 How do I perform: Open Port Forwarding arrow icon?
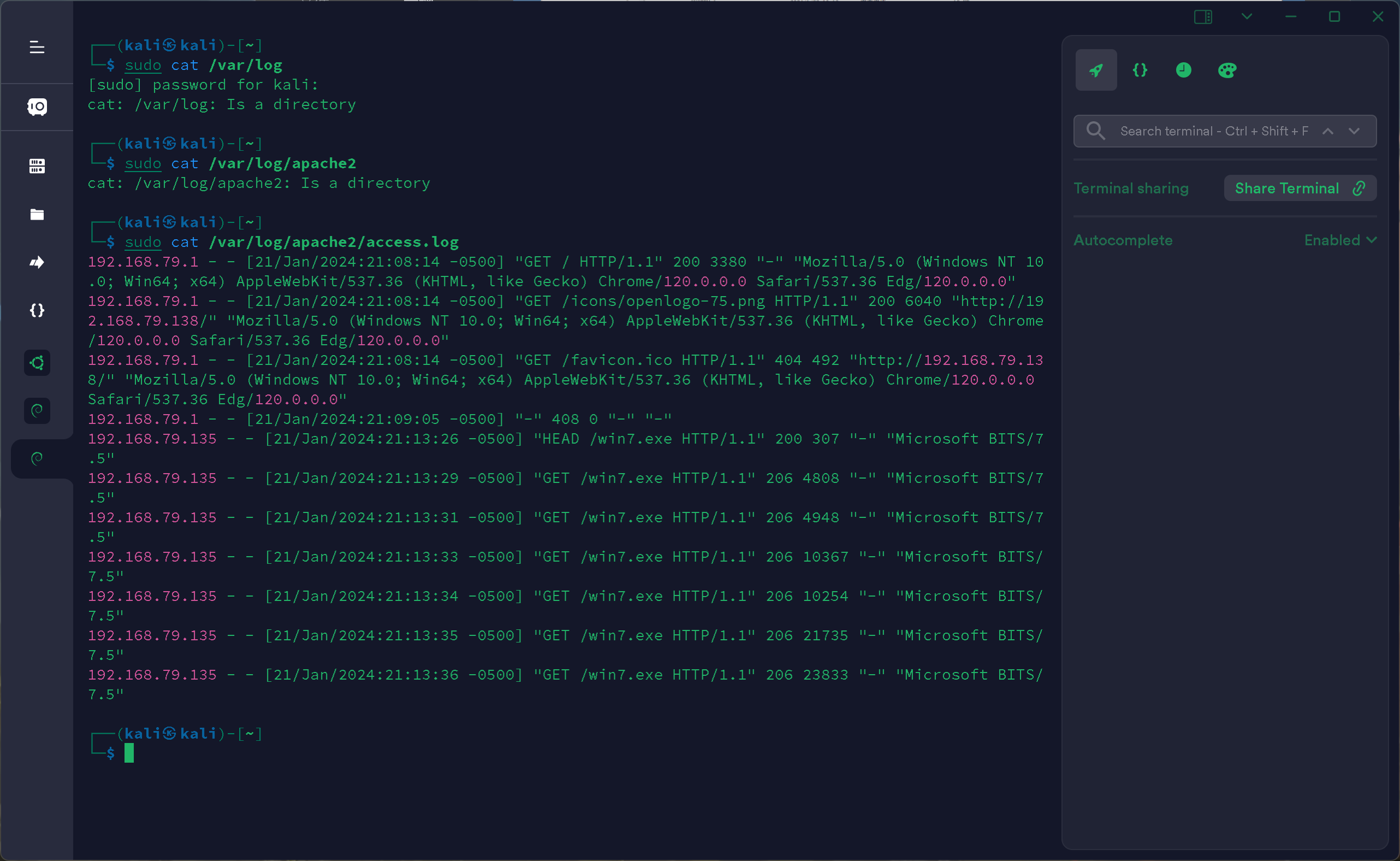(37, 263)
